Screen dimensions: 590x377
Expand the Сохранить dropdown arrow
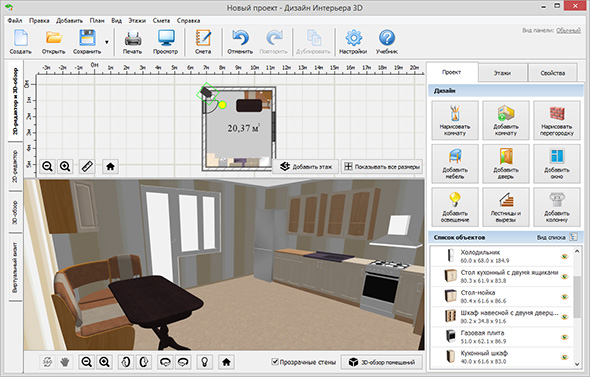click(x=107, y=42)
